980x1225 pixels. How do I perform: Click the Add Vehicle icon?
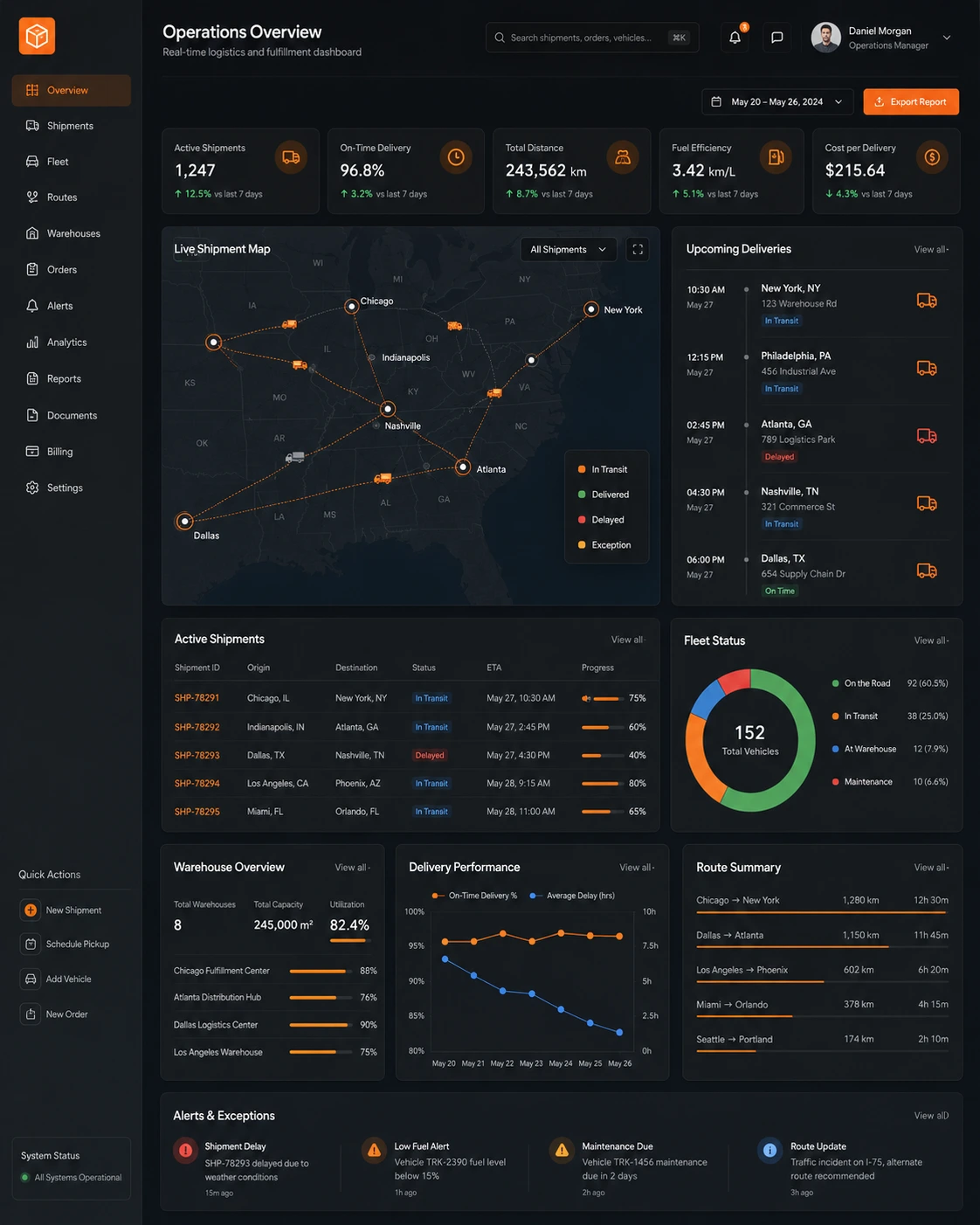pyautogui.click(x=31, y=979)
